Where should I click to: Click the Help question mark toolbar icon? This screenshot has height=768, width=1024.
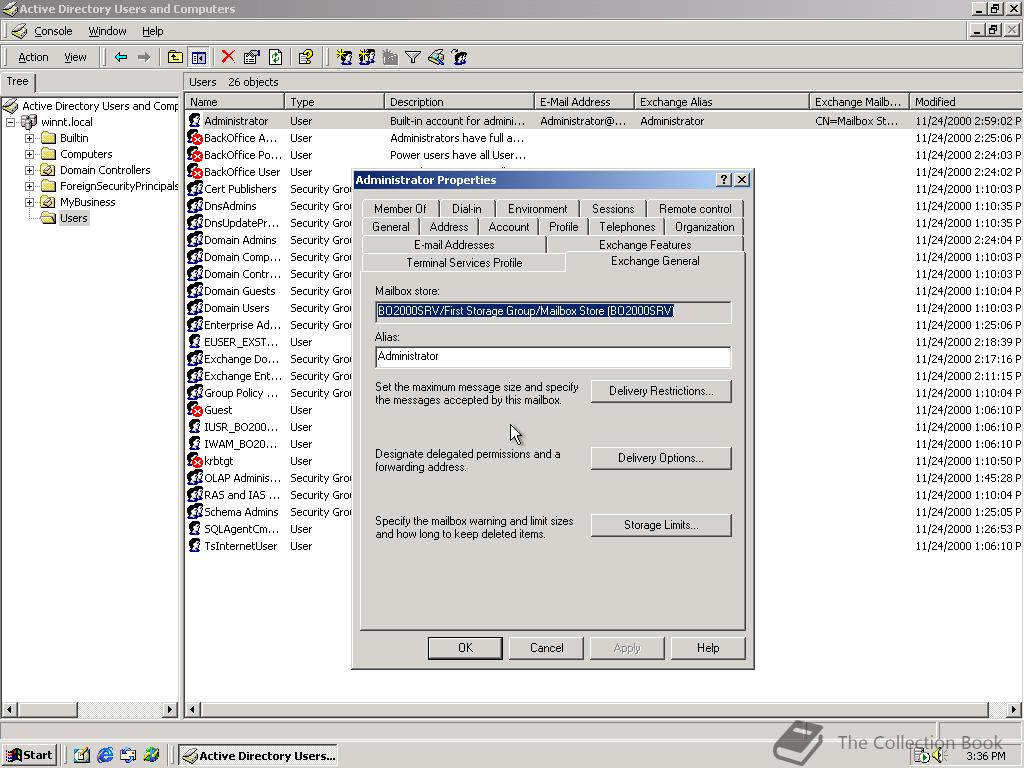(306, 57)
